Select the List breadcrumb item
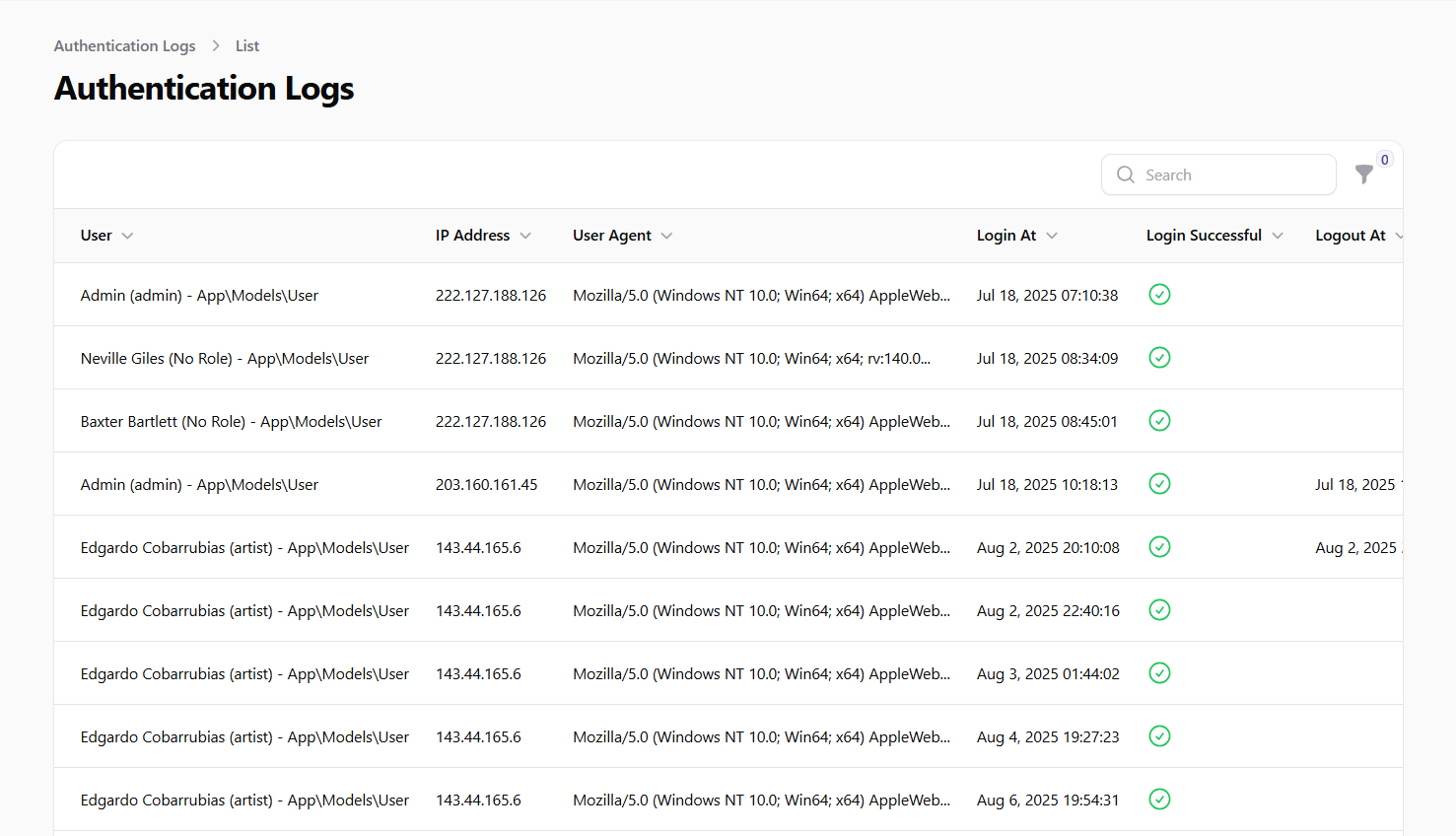1456x836 pixels. coord(246,45)
